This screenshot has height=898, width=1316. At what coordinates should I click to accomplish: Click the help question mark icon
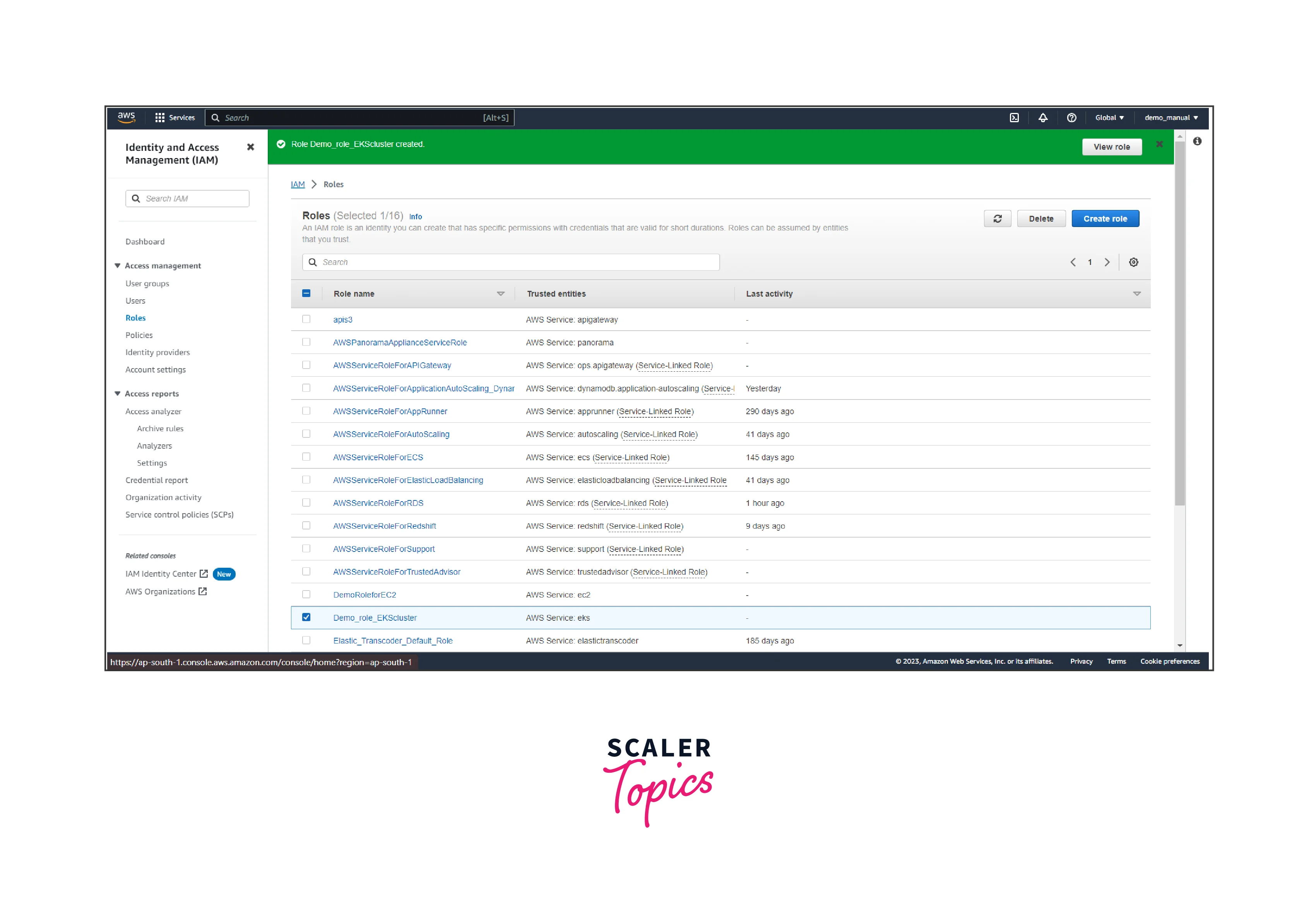coord(1071,118)
